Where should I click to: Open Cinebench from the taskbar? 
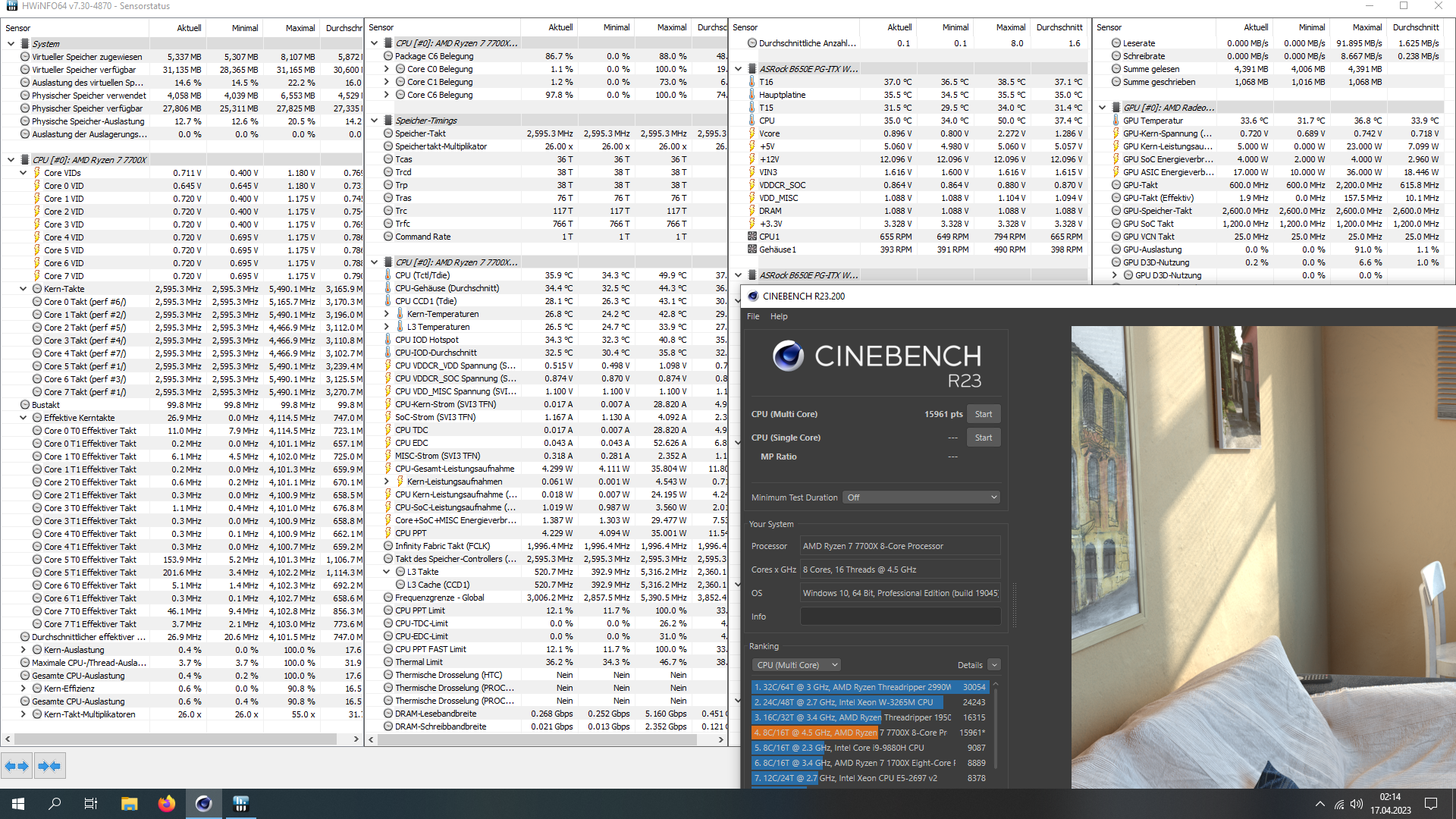click(x=203, y=804)
